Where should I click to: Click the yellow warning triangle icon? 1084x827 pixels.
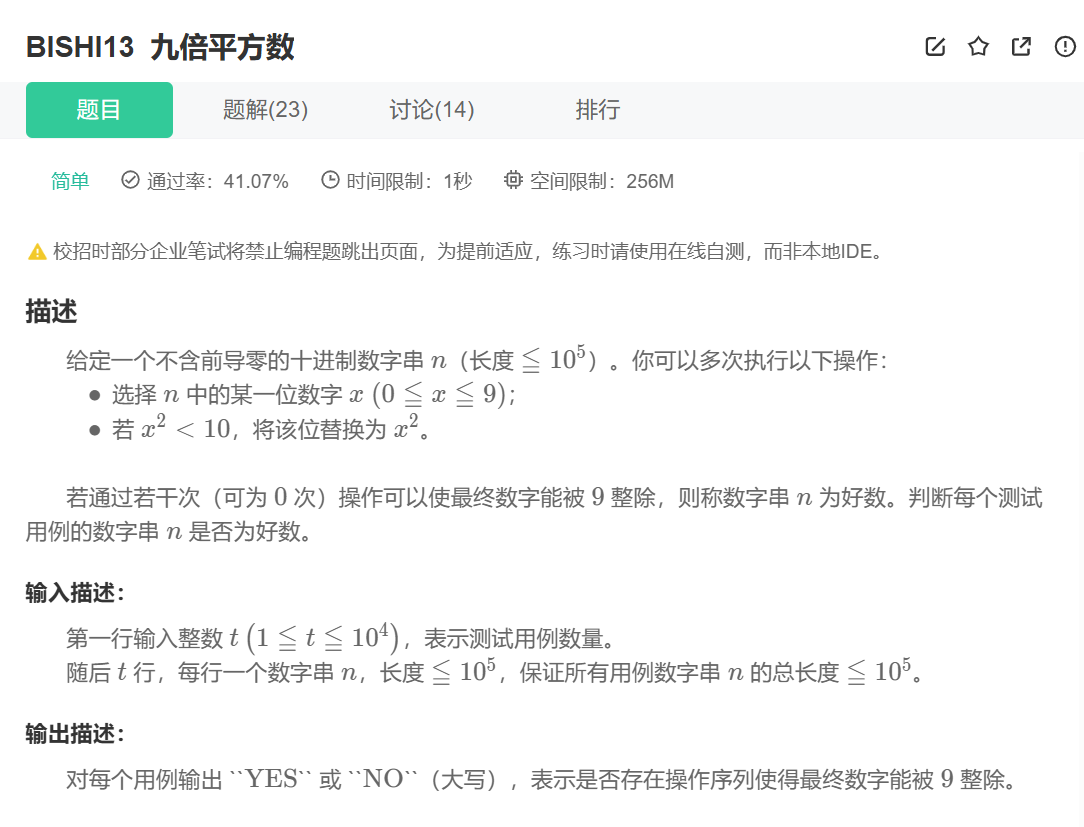[x=37, y=252]
